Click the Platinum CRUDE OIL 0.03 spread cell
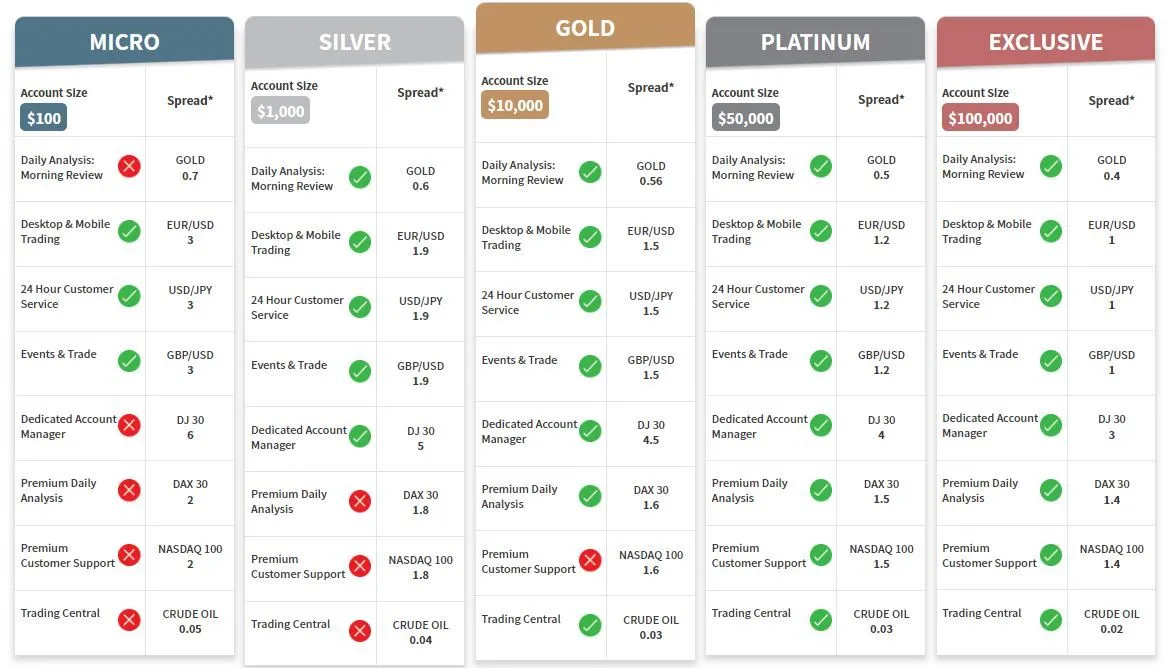This screenshot has width=1173, height=668. (x=881, y=621)
